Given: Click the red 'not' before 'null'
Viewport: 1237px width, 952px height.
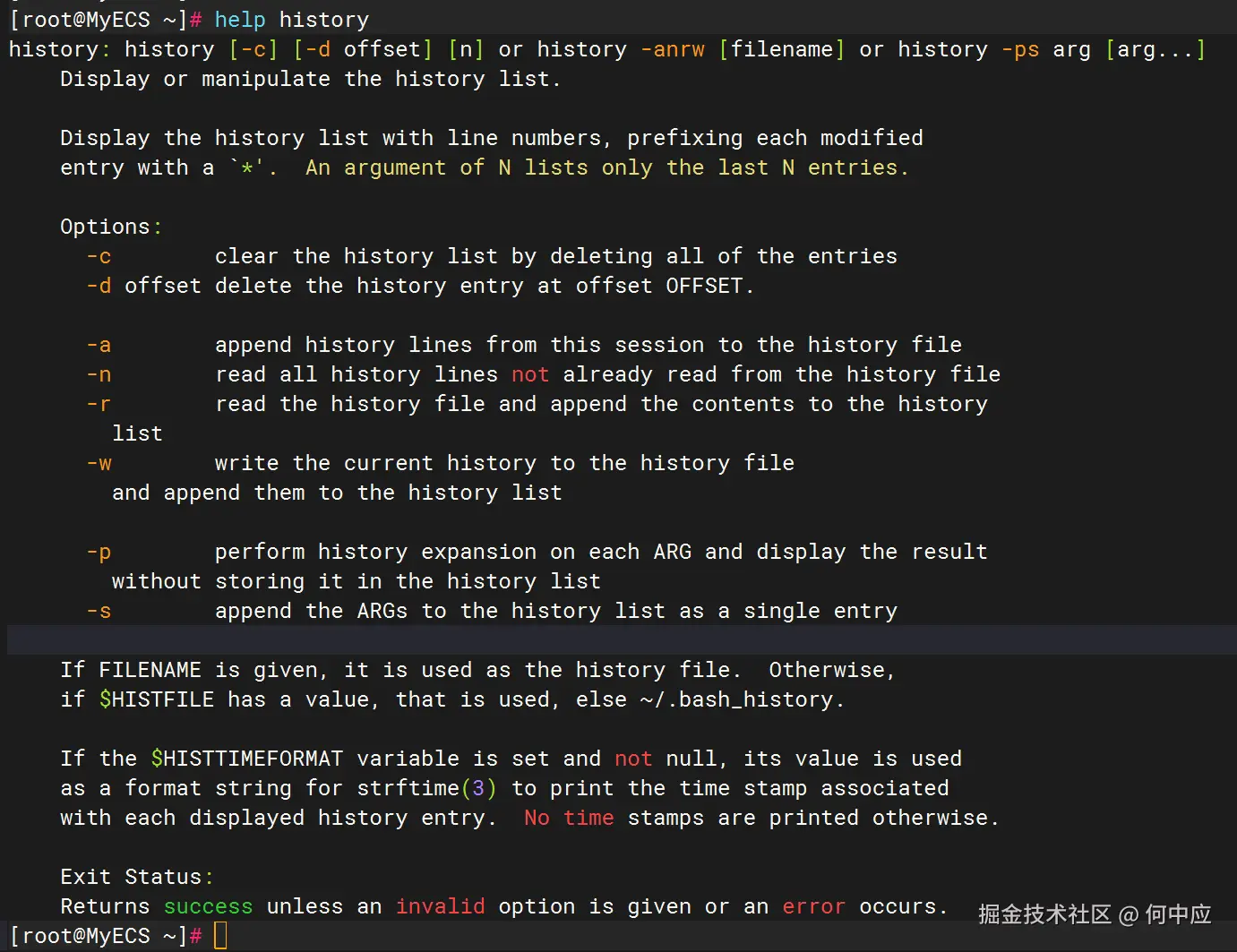Looking at the screenshot, I should click(633, 759).
